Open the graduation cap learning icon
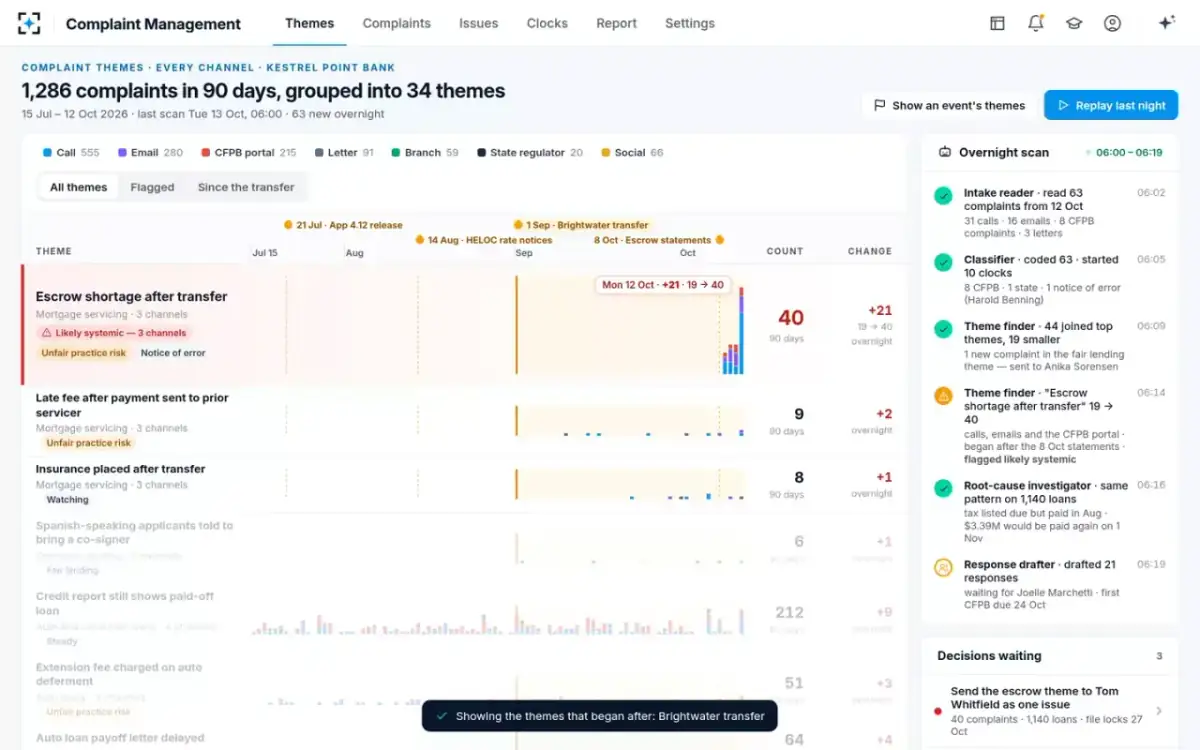The width and height of the screenshot is (1200, 750). [x=1074, y=23]
